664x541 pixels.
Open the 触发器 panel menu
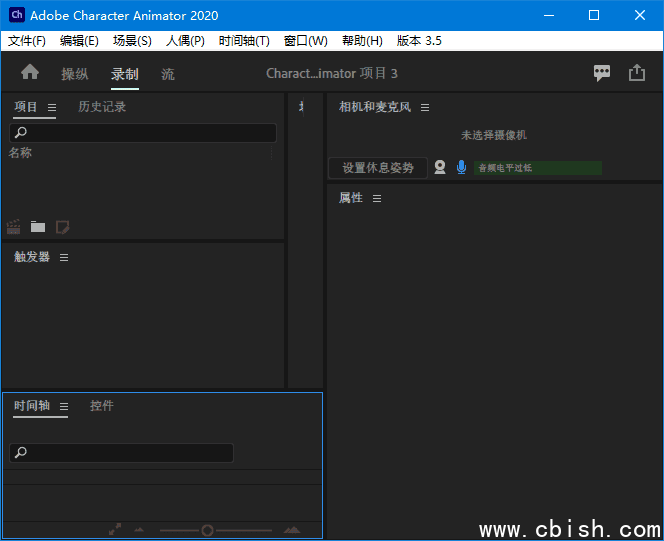(64, 257)
